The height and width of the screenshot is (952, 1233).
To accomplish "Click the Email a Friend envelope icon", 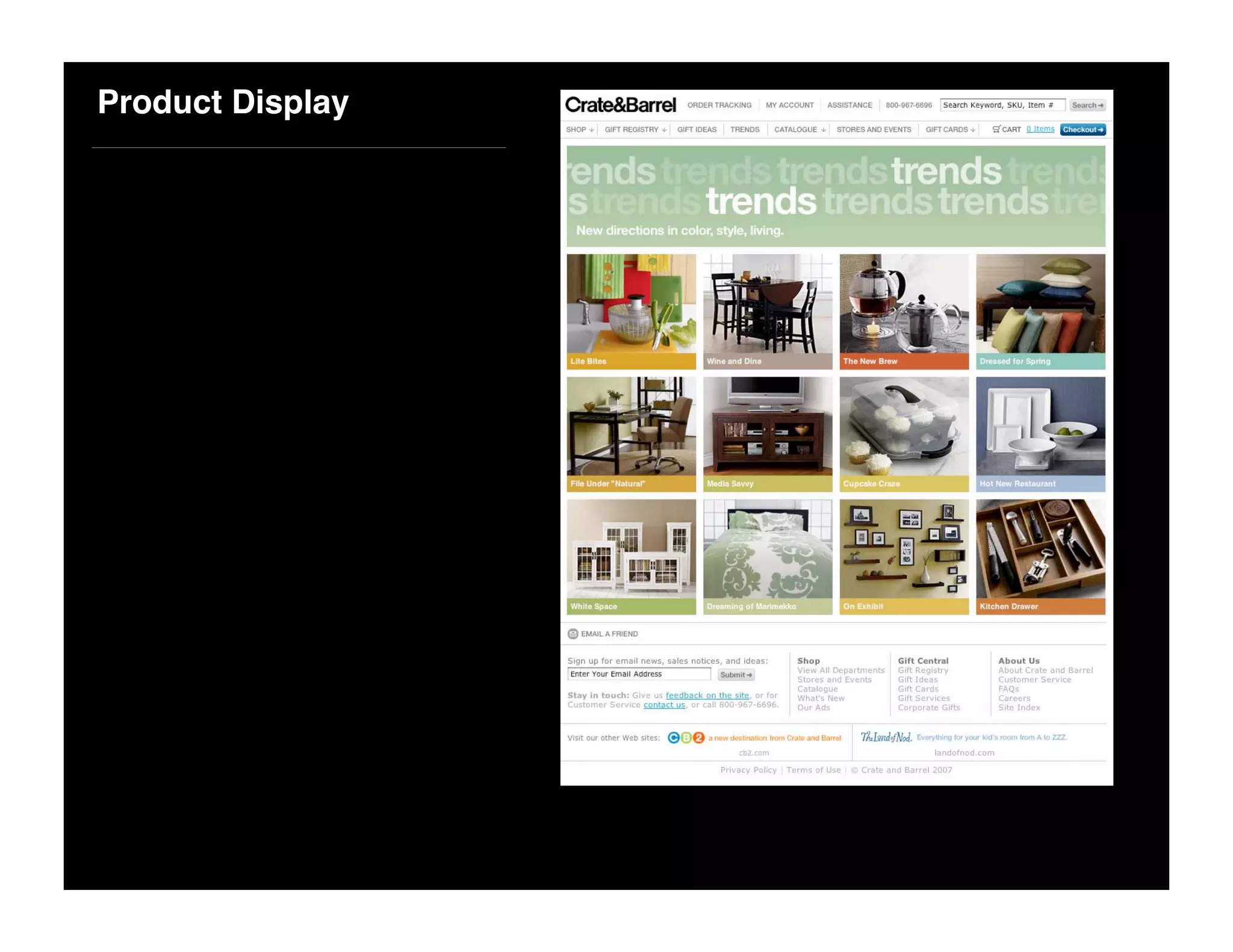I will (573, 634).
